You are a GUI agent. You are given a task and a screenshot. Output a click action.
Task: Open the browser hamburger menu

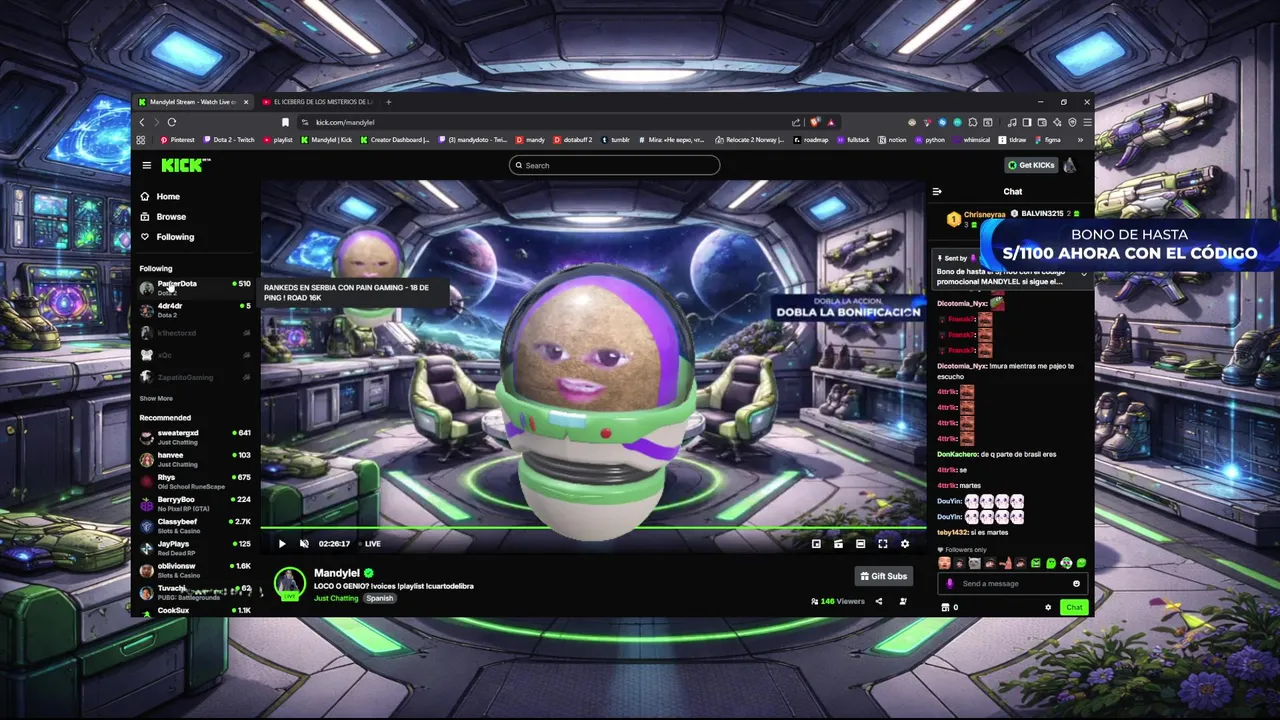pos(1087,122)
